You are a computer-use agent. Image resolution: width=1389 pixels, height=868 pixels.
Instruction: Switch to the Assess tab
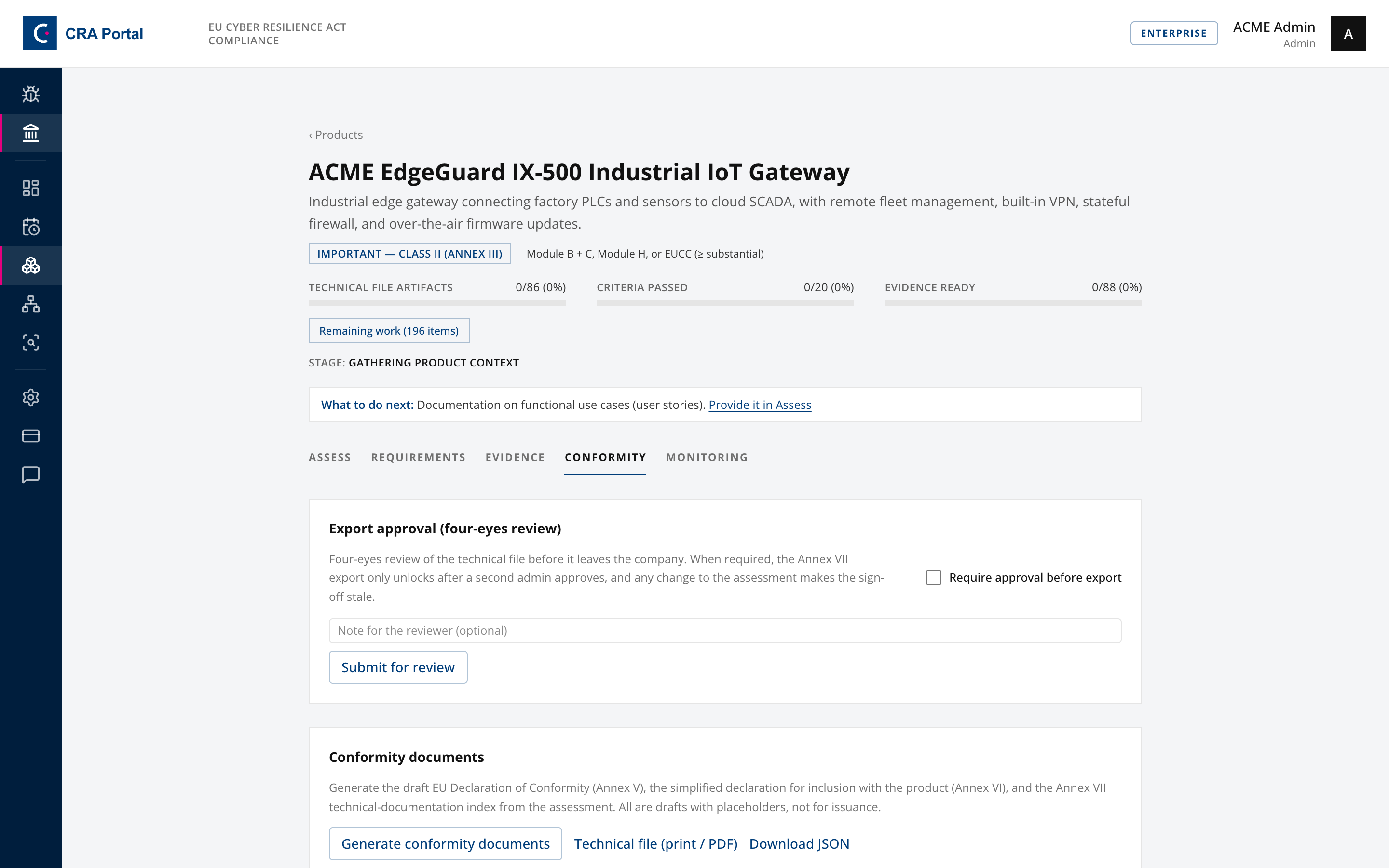click(x=330, y=458)
